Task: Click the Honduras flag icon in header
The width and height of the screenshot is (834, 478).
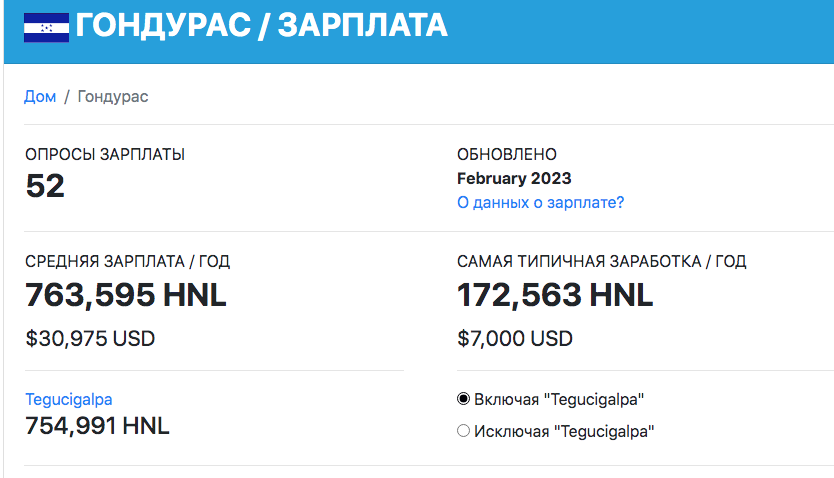Action: 46,28
